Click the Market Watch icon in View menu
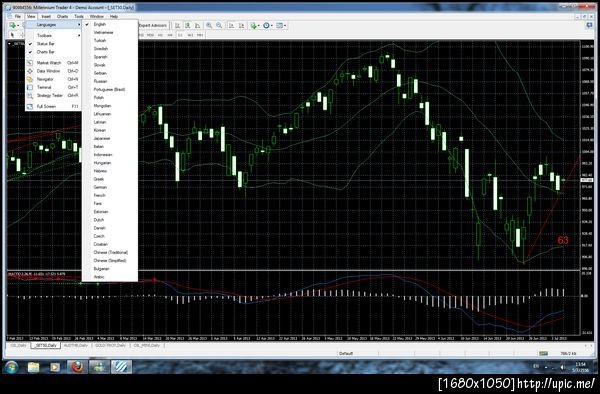Viewport: 600px width, 394px height. [x=30, y=63]
